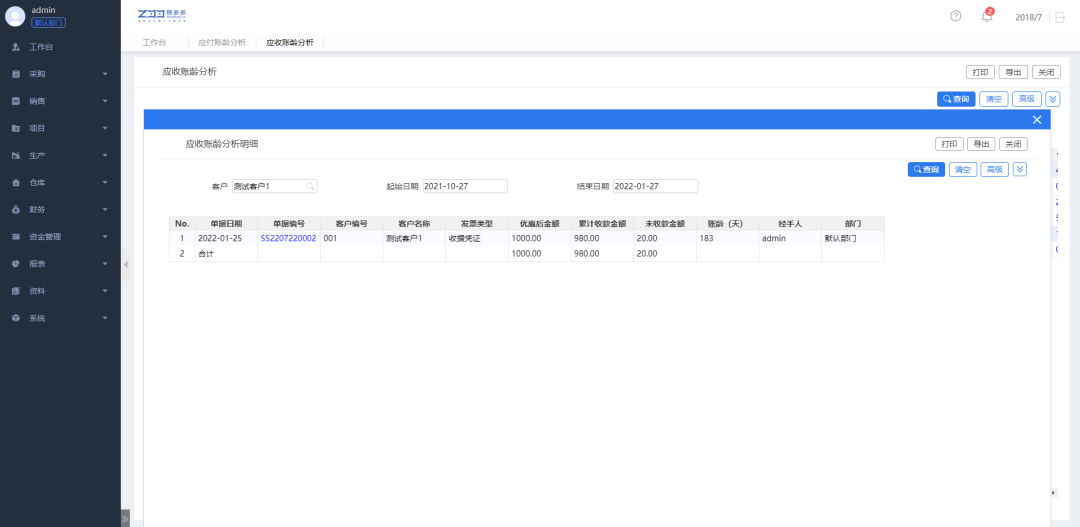The image size is (1080, 527).
Task: Click the 起始日期 date input field
Action: click(465, 186)
